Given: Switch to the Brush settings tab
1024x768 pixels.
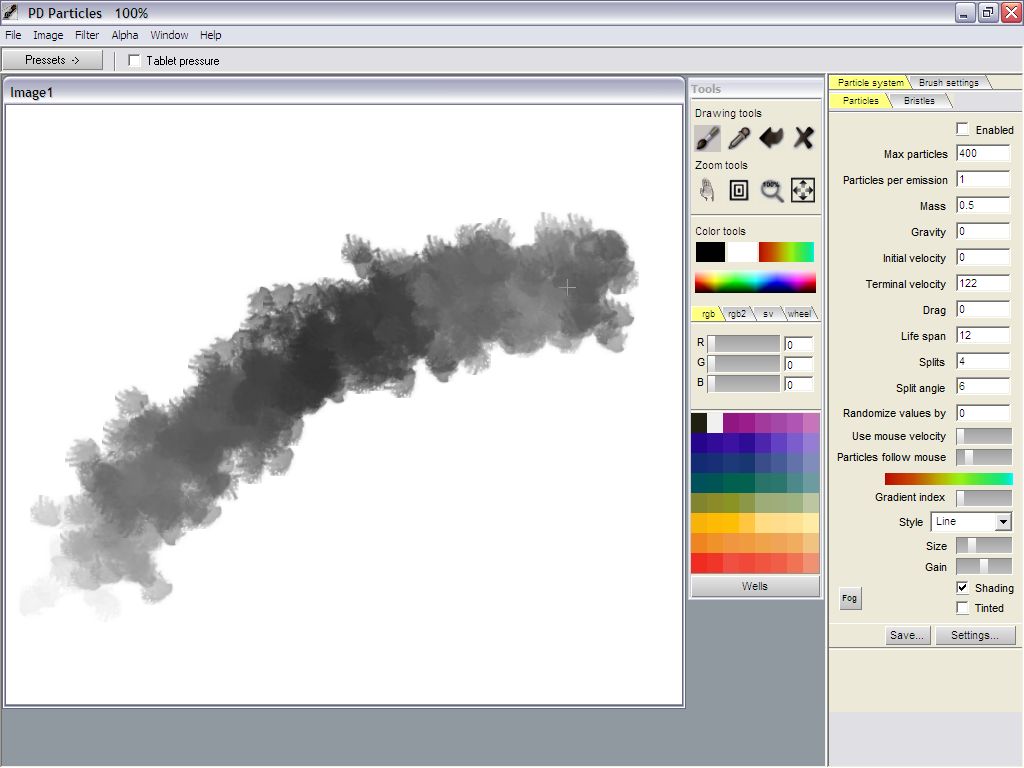Looking at the screenshot, I should [948, 83].
